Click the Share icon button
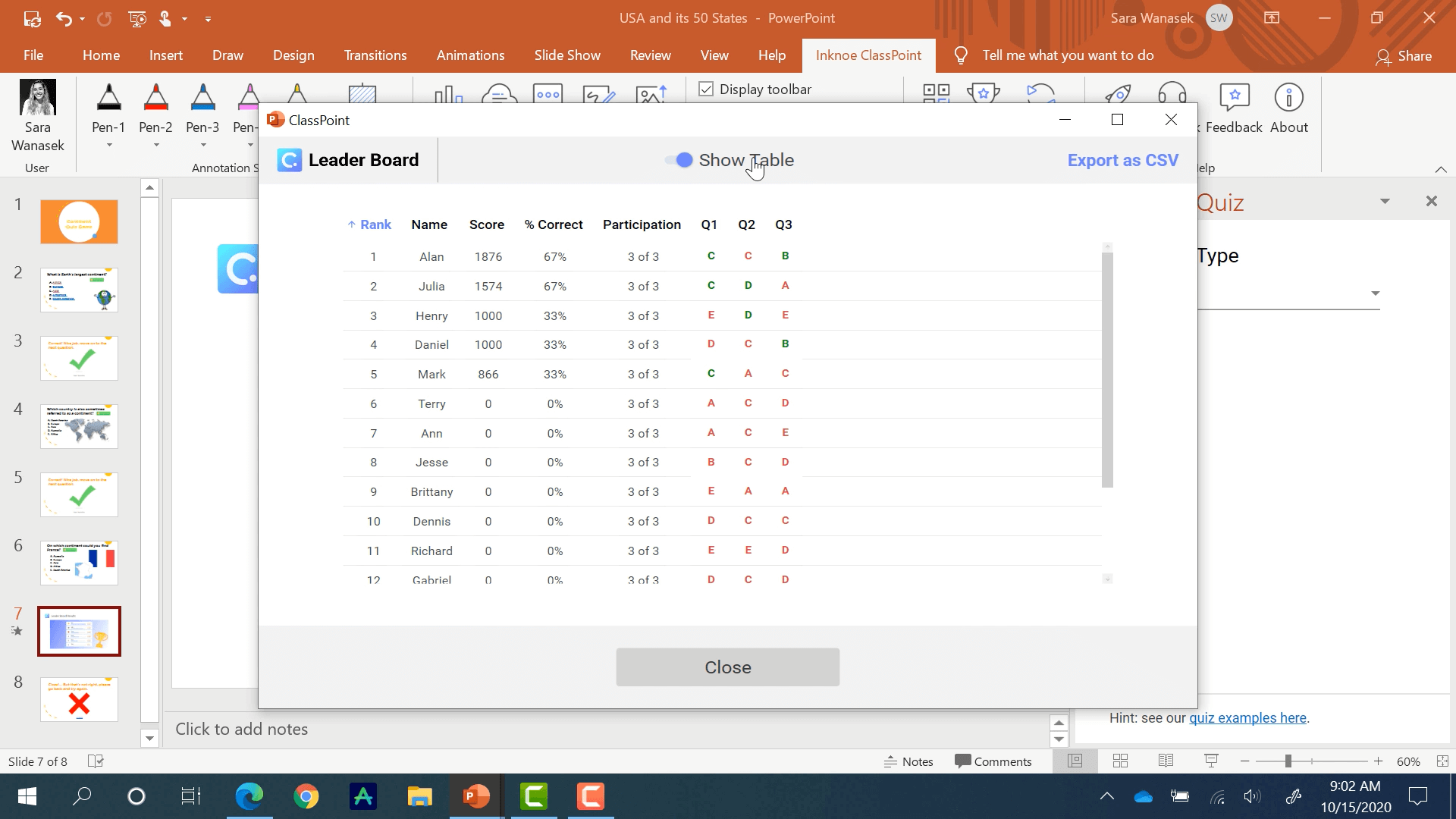 (x=1404, y=56)
